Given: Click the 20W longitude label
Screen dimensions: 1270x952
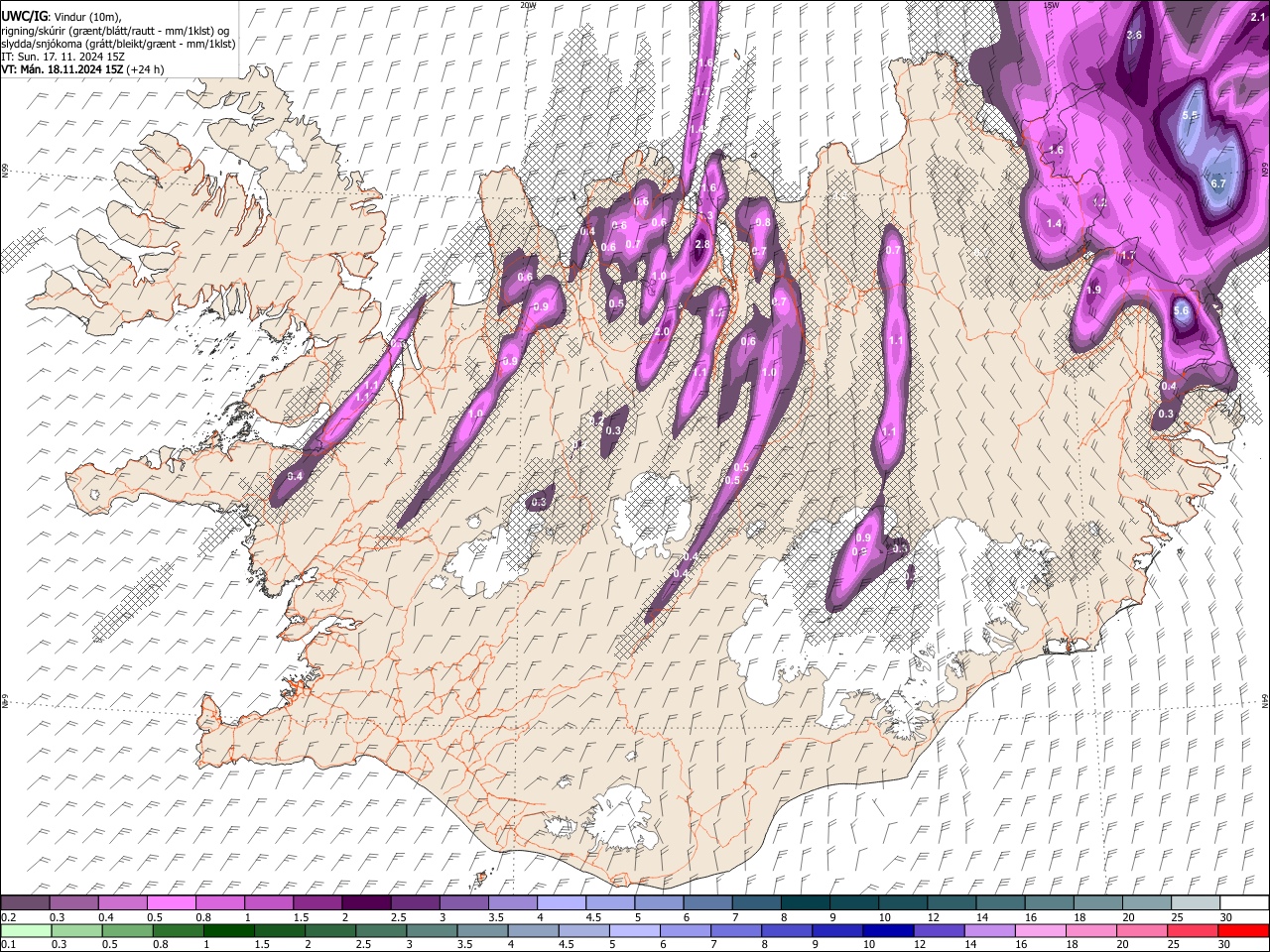Looking at the screenshot, I should tap(528, 5).
